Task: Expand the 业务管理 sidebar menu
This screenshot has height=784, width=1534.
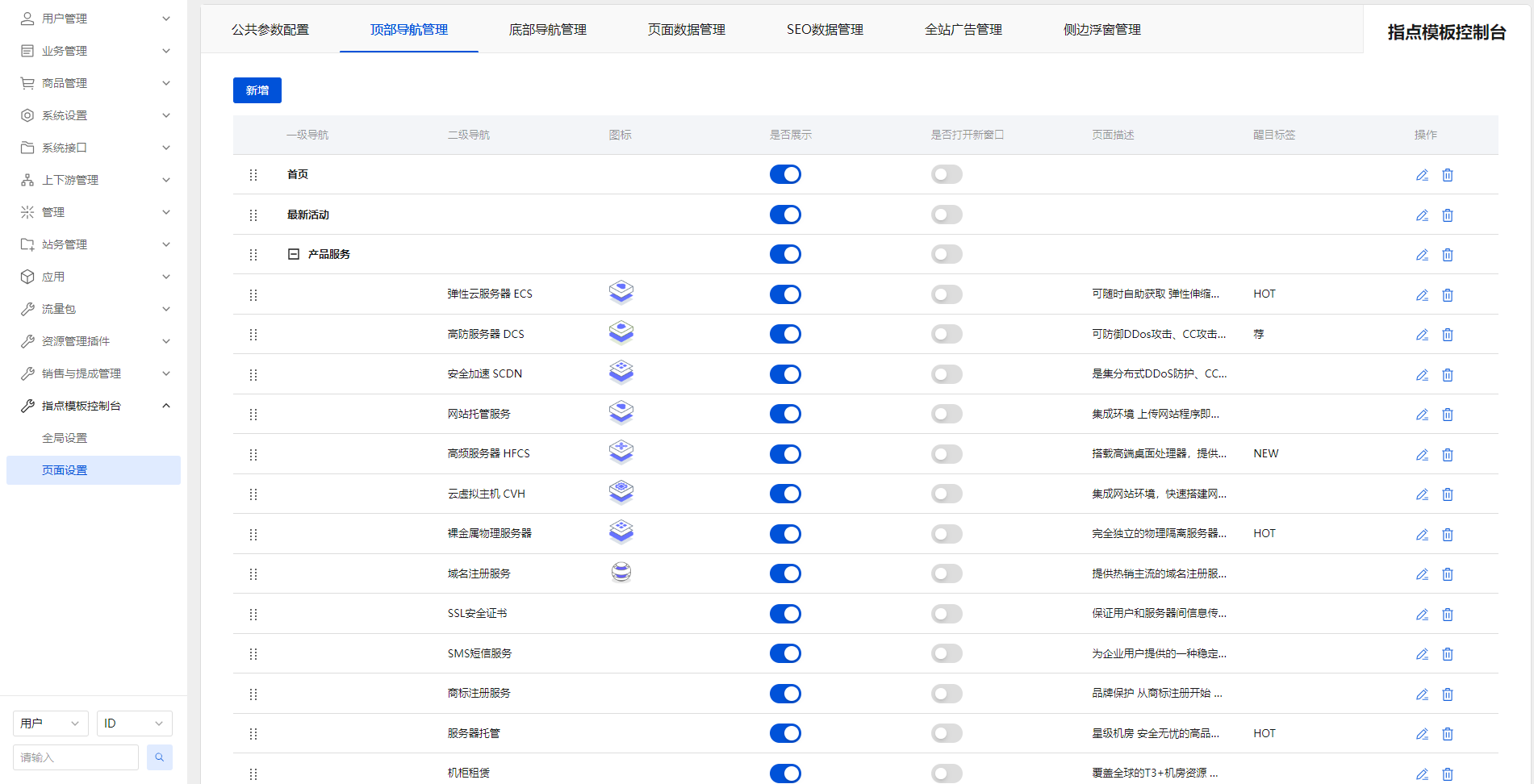Action: pos(94,51)
